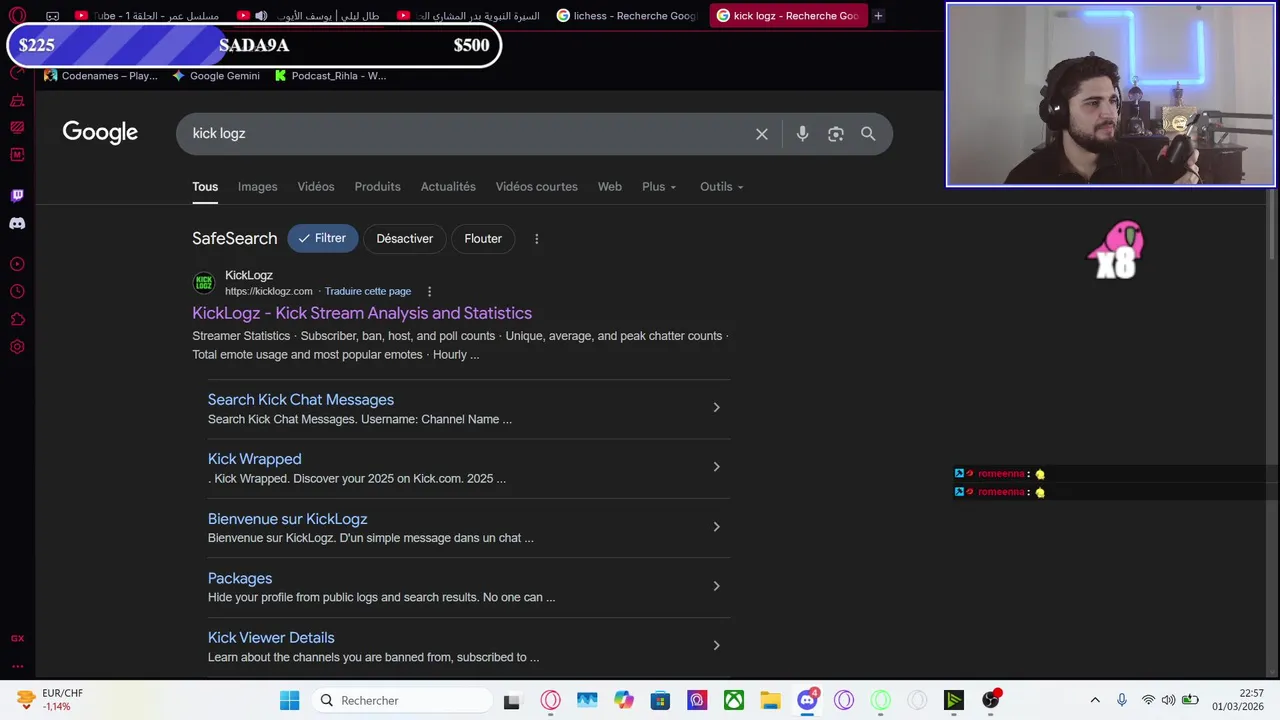Click the KickLogz site favicon

pyautogui.click(x=204, y=283)
